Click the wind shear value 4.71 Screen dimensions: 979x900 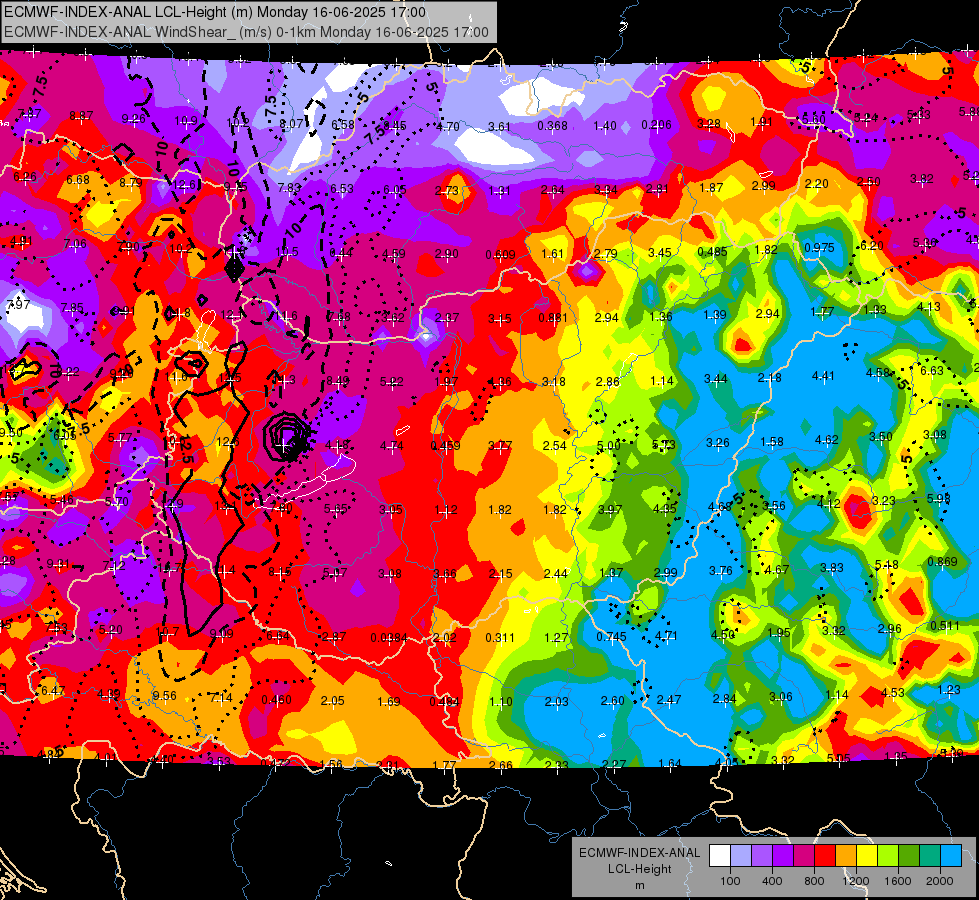(666, 636)
